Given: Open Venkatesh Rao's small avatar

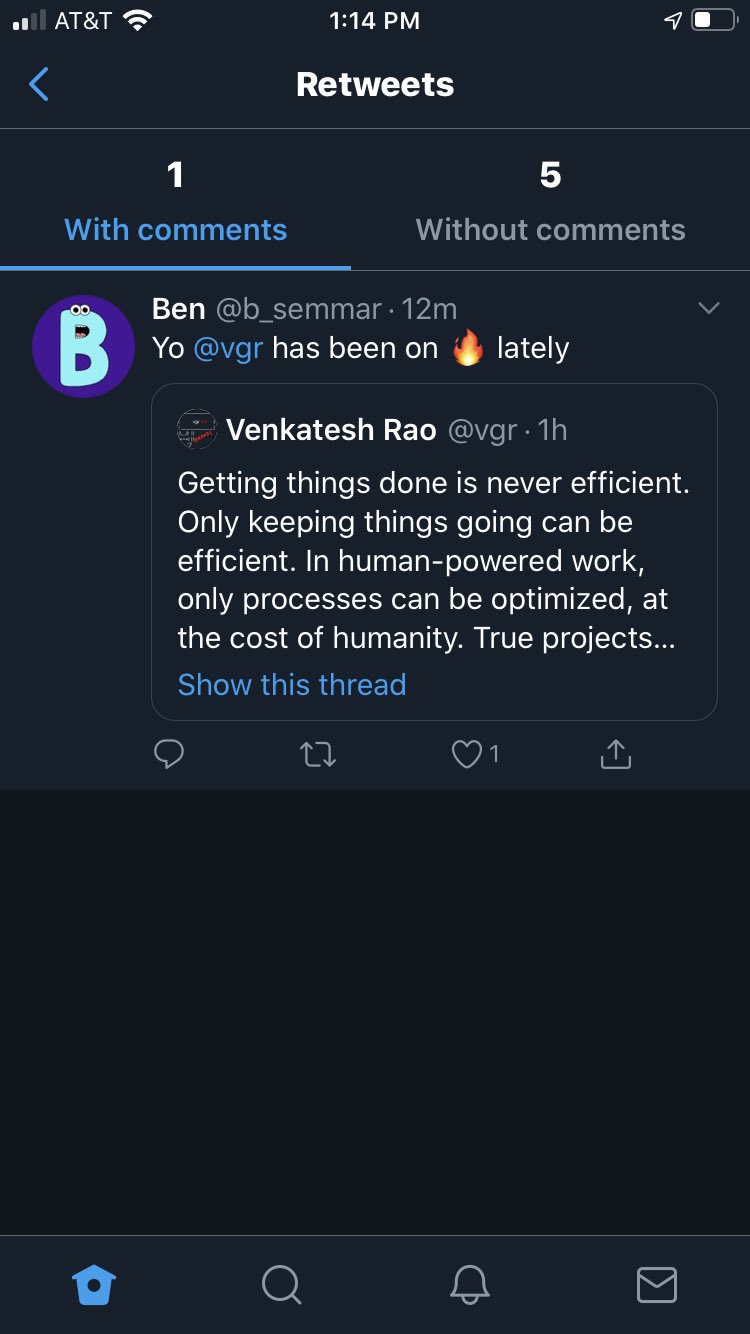Looking at the screenshot, I should pyautogui.click(x=197, y=430).
